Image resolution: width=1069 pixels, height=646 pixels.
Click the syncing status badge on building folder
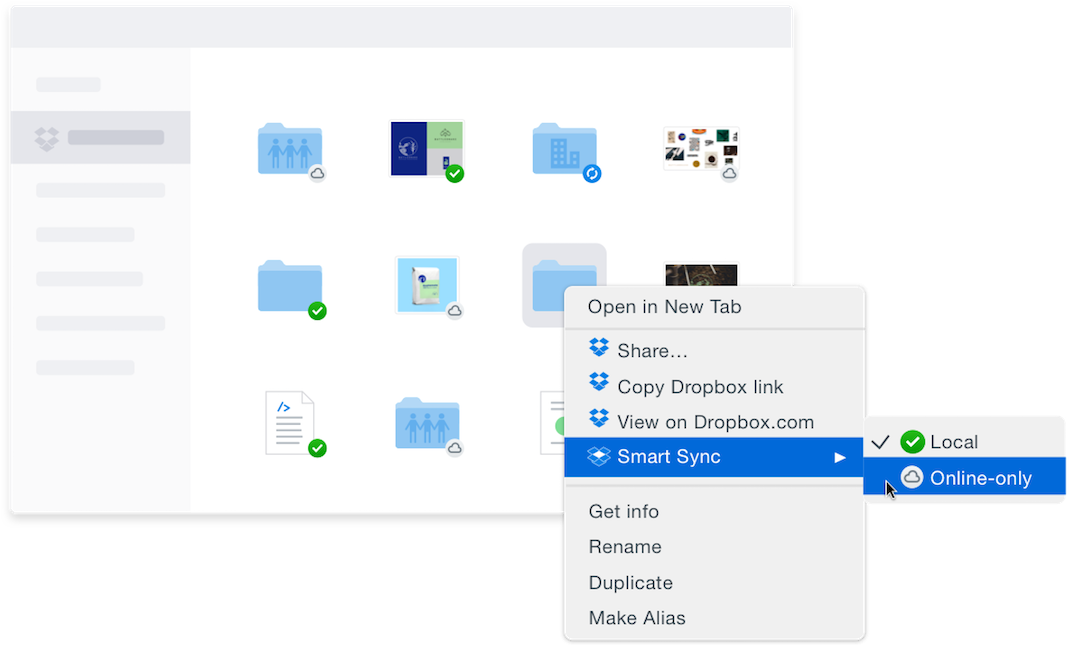(x=592, y=174)
